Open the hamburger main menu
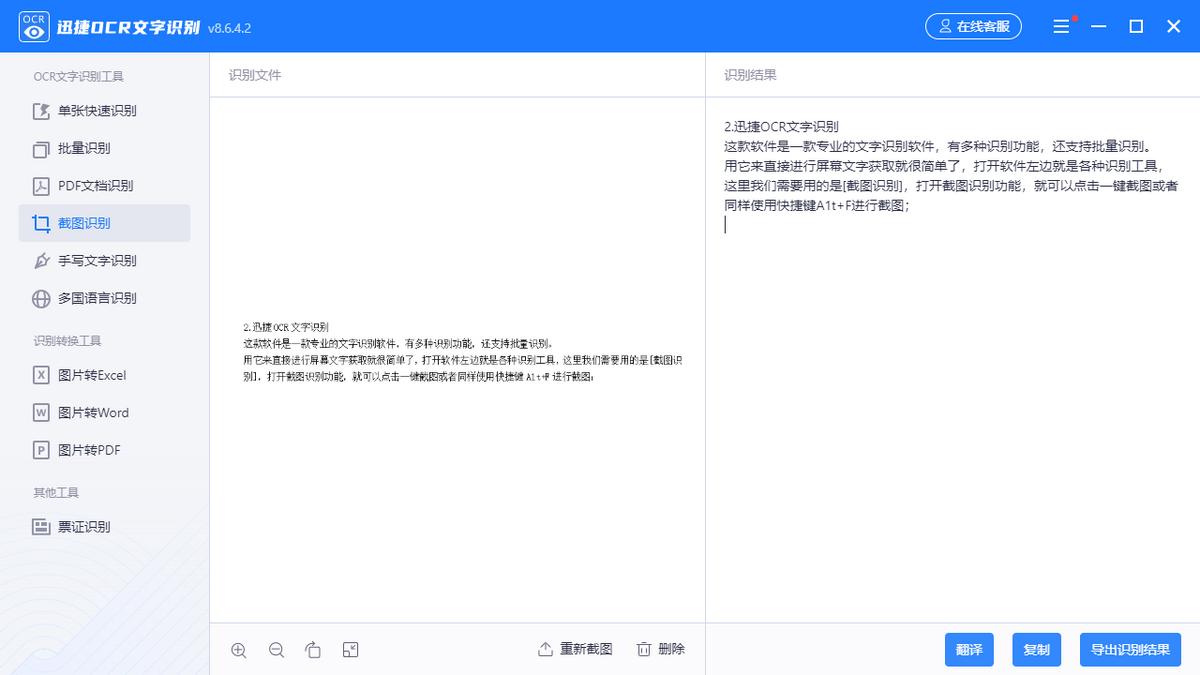 1061,26
